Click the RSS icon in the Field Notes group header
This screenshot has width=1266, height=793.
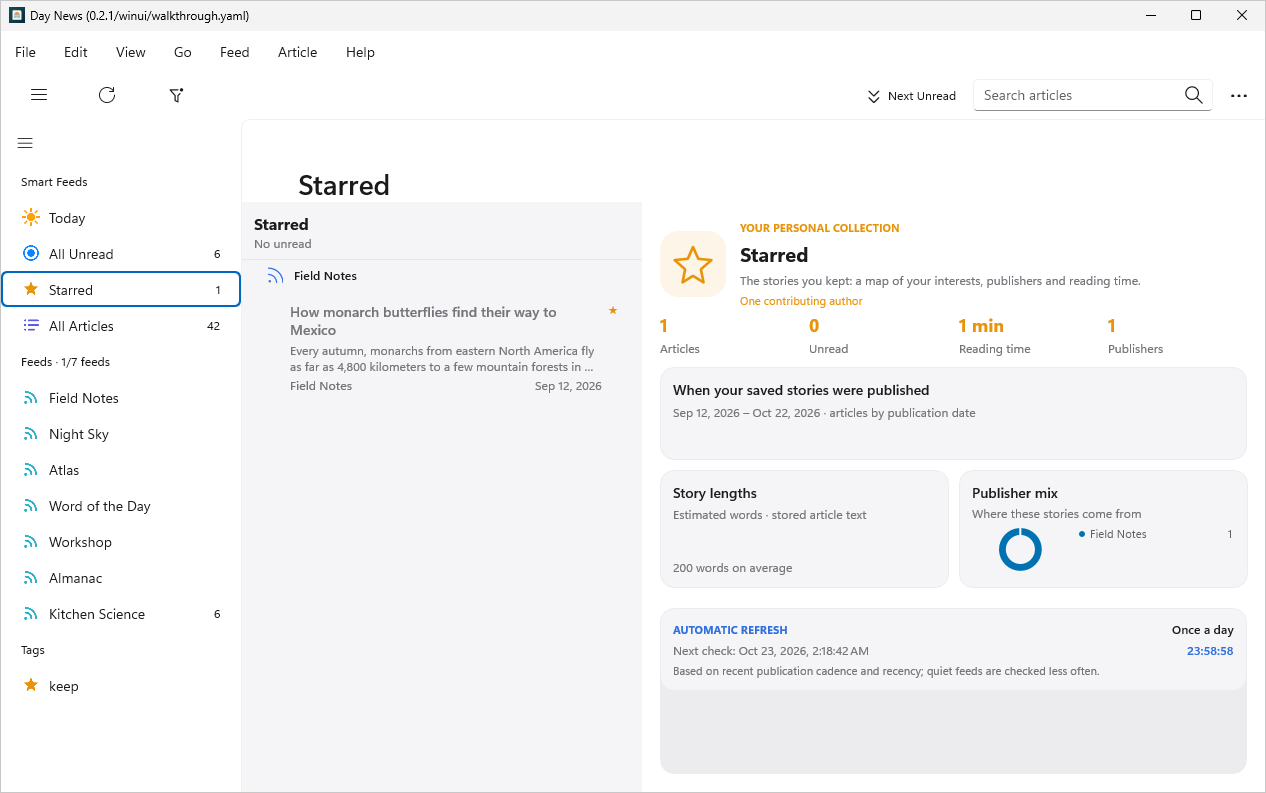[x=276, y=276]
